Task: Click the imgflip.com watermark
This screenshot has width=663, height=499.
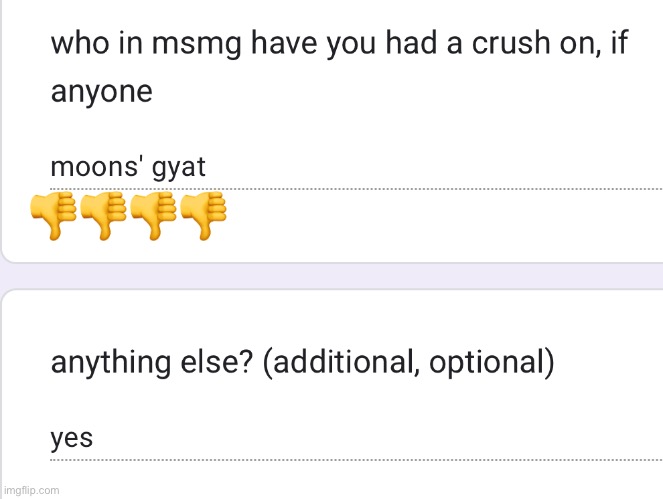Action: pyautogui.click(x=32, y=490)
